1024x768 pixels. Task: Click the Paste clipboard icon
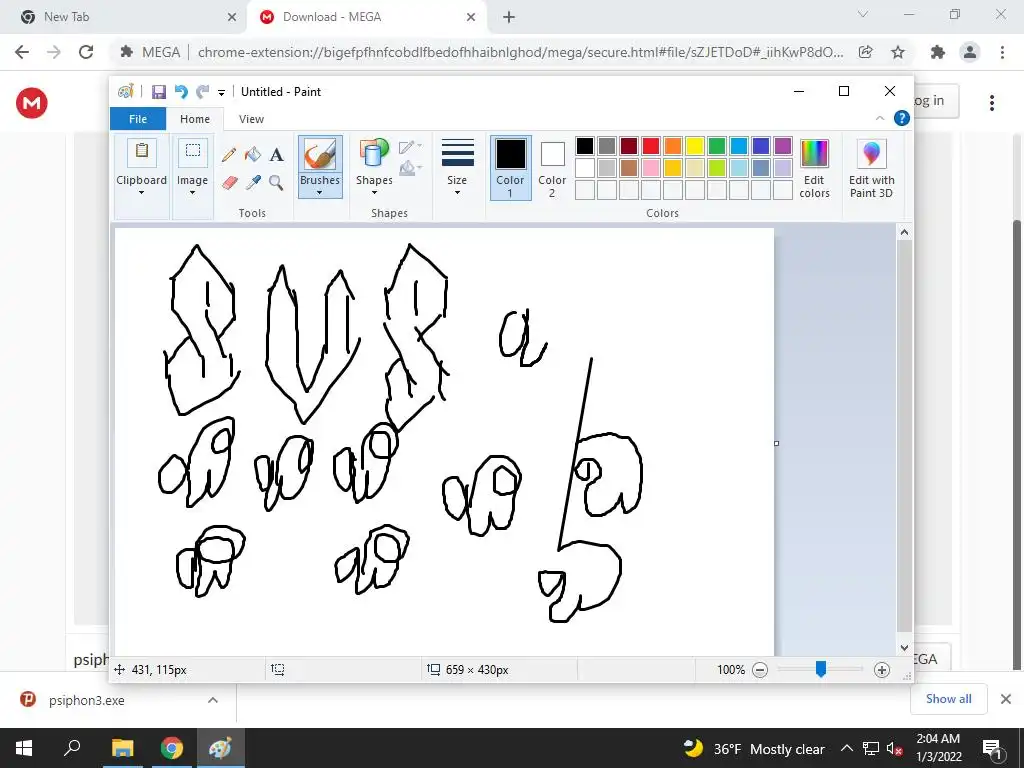[142, 153]
